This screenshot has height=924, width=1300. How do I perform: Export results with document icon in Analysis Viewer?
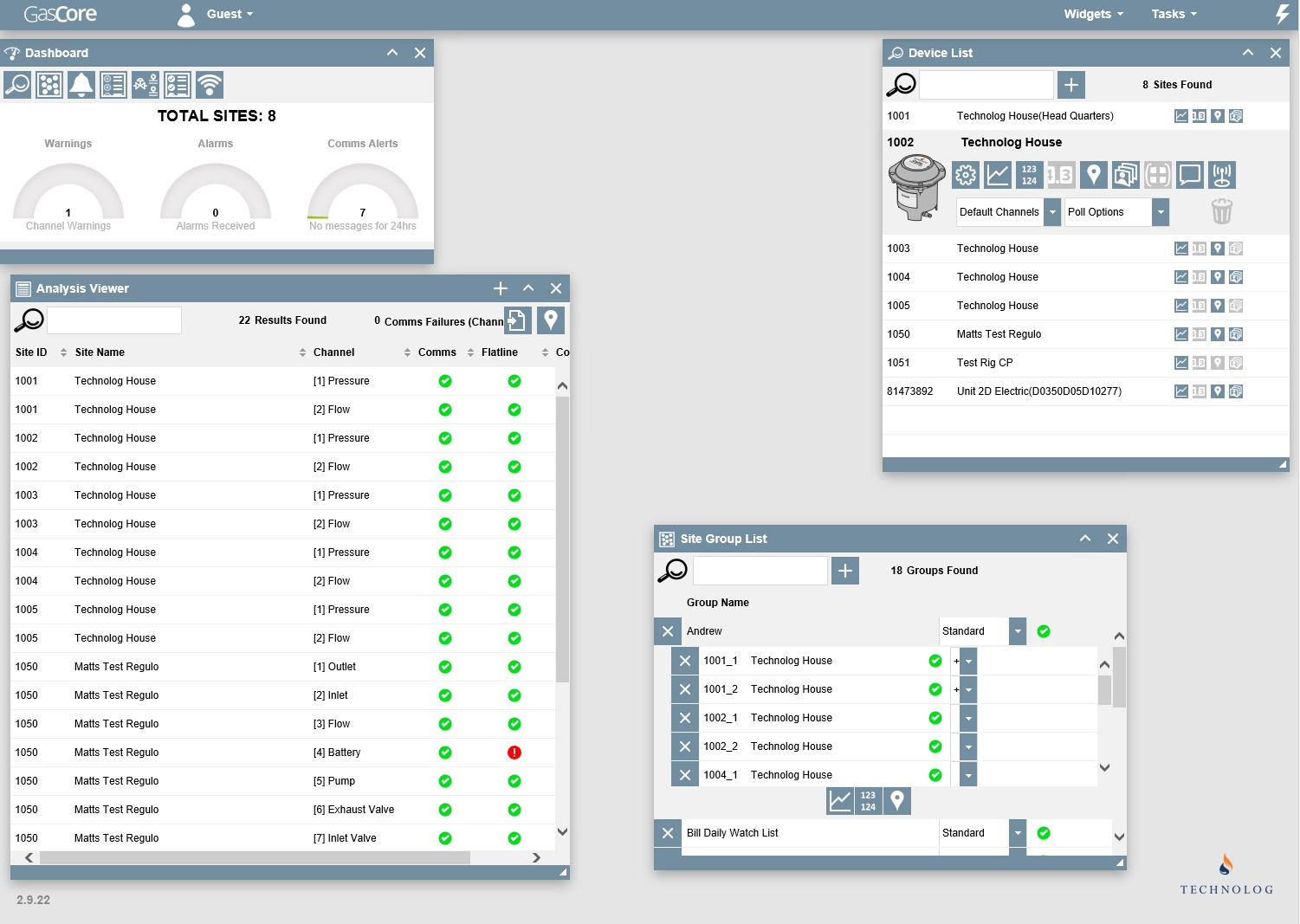pos(518,320)
